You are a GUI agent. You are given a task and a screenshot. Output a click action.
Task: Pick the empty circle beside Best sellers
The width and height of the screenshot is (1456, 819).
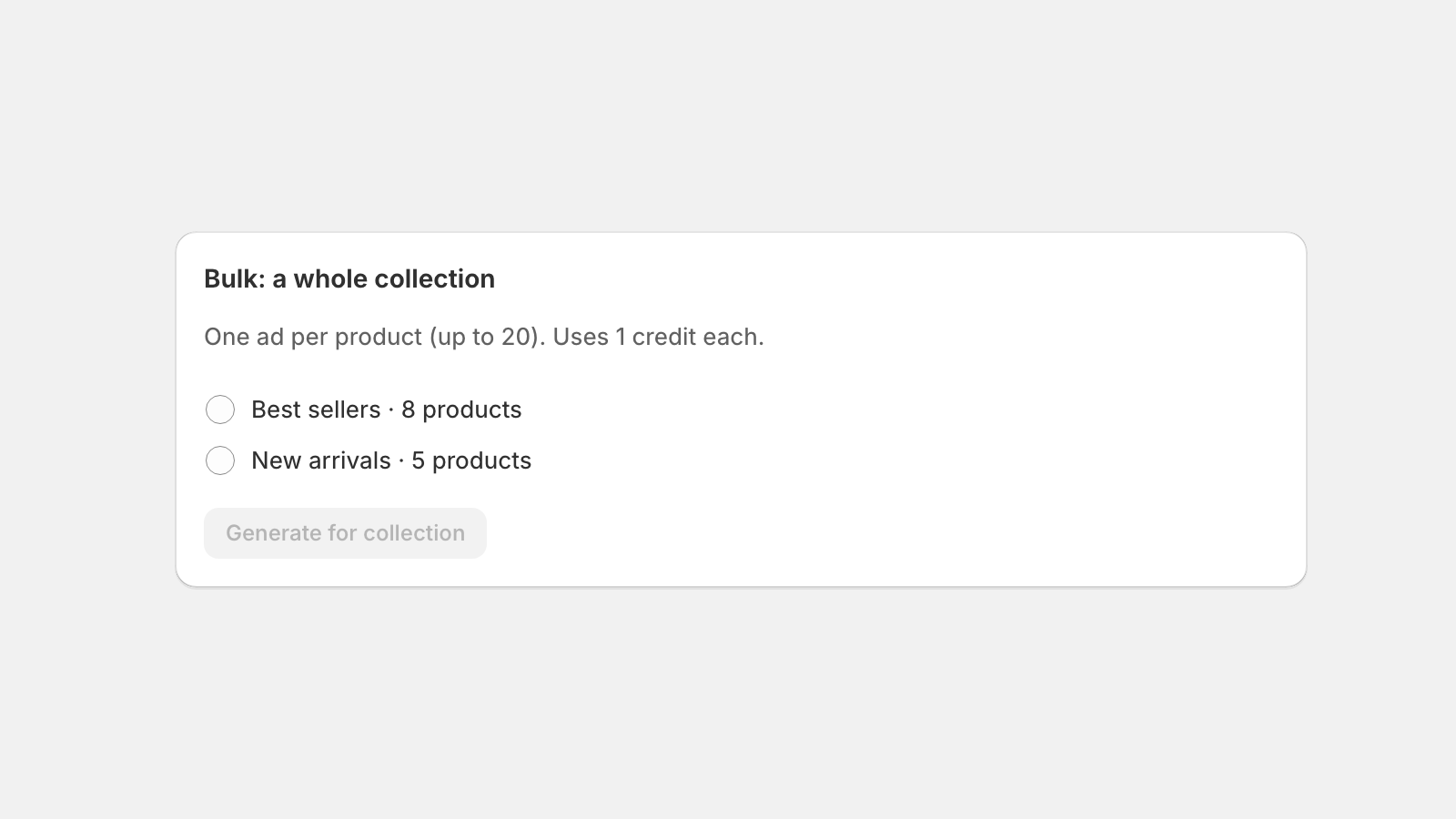coord(220,409)
